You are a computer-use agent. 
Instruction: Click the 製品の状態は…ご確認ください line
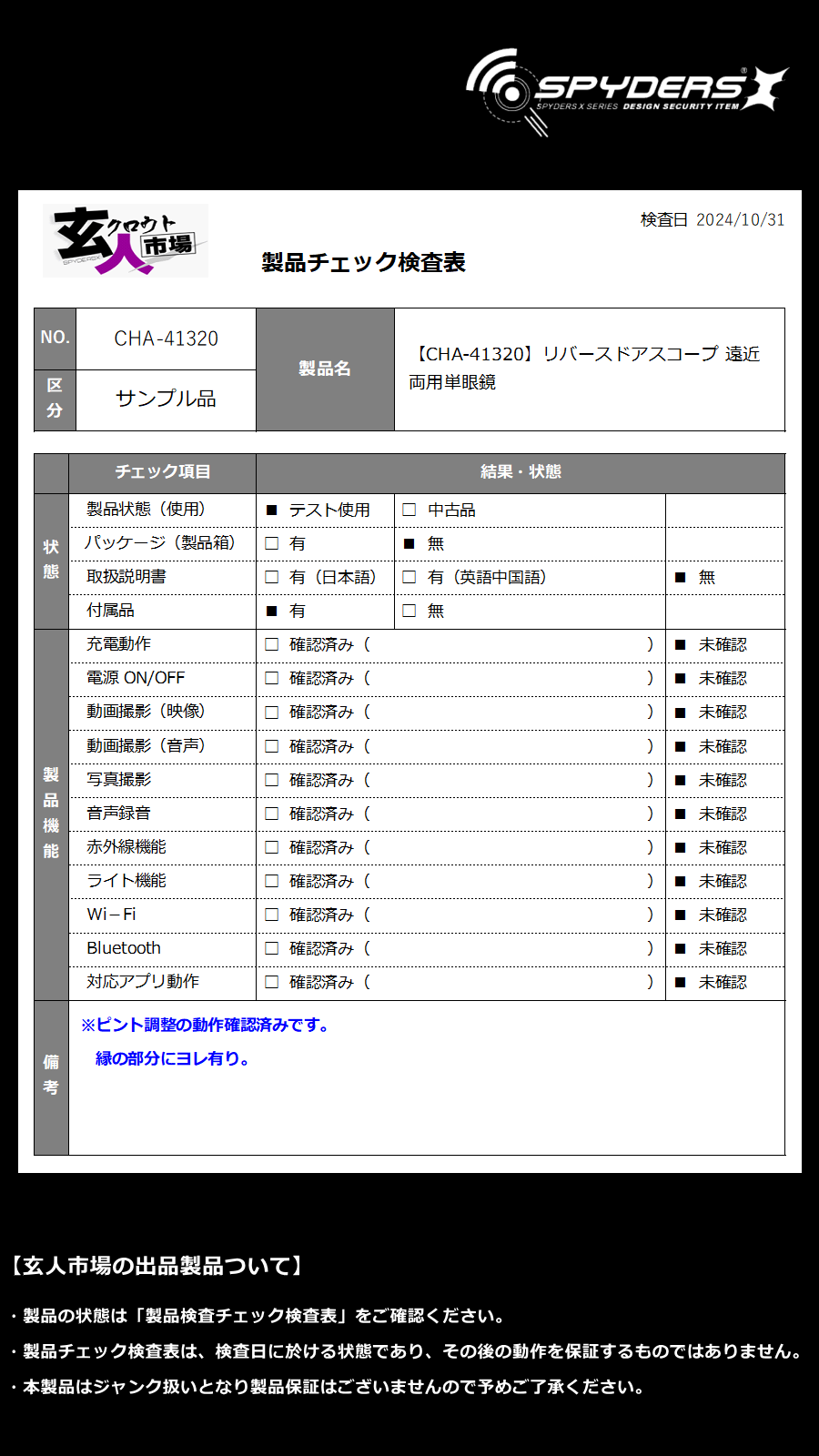(258, 1317)
